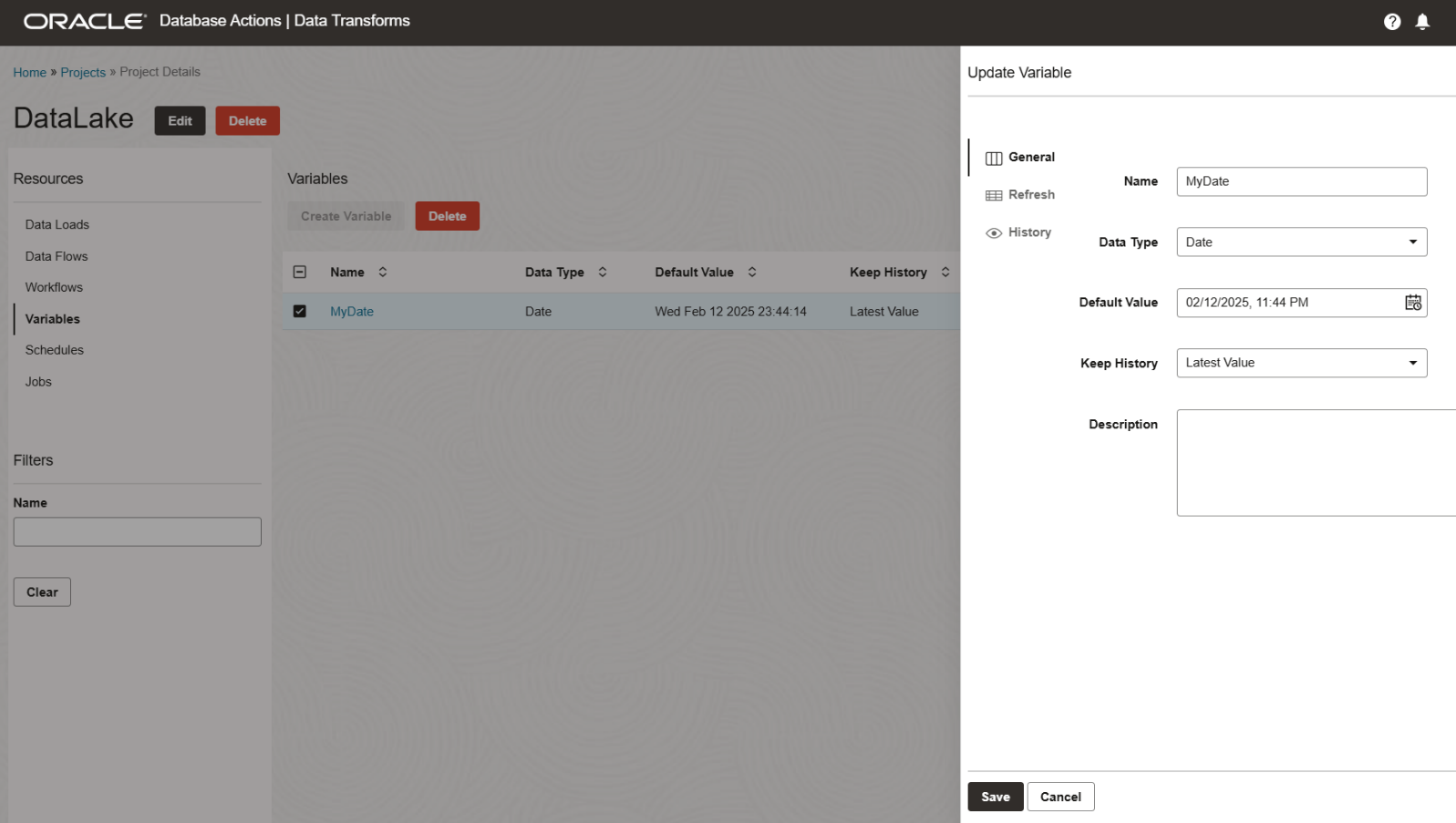Open Schedules in Resources
The height and width of the screenshot is (823, 1456).
click(55, 350)
